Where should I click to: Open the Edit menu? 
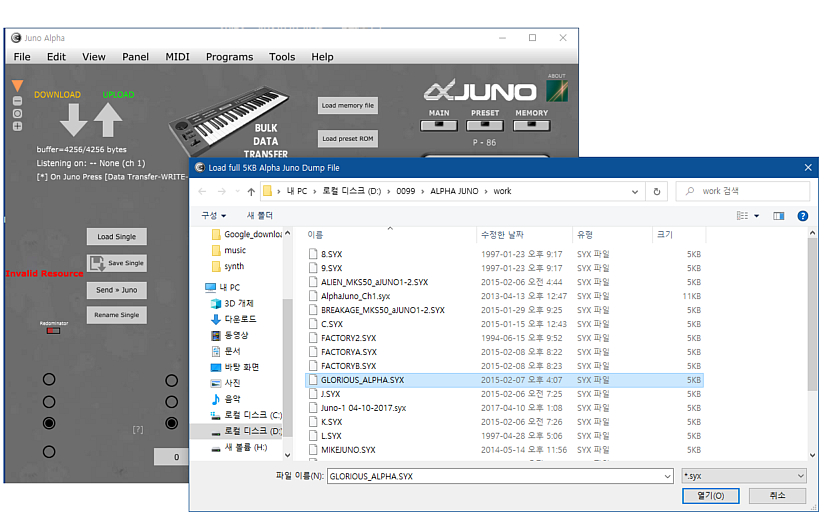click(56, 57)
